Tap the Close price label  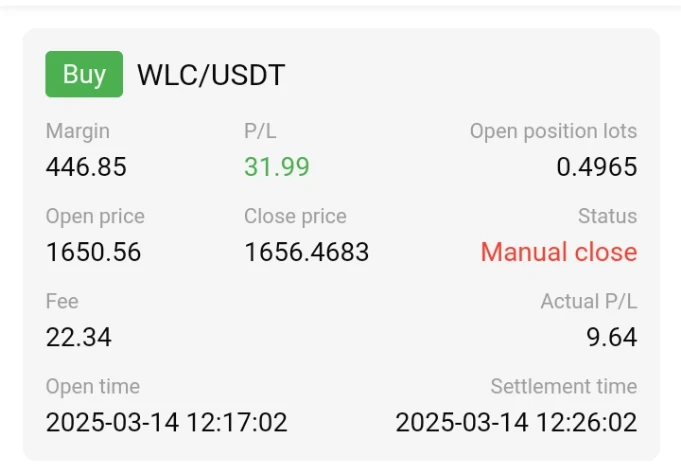point(295,216)
